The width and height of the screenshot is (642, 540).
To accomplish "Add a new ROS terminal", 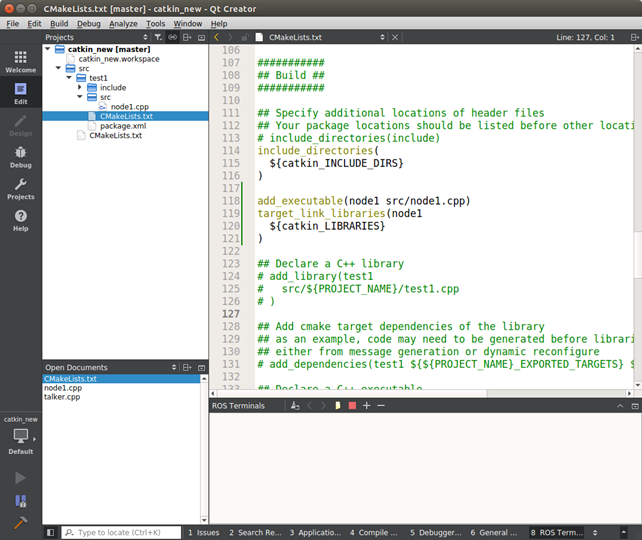I will pyautogui.click(x=366, y=406).
